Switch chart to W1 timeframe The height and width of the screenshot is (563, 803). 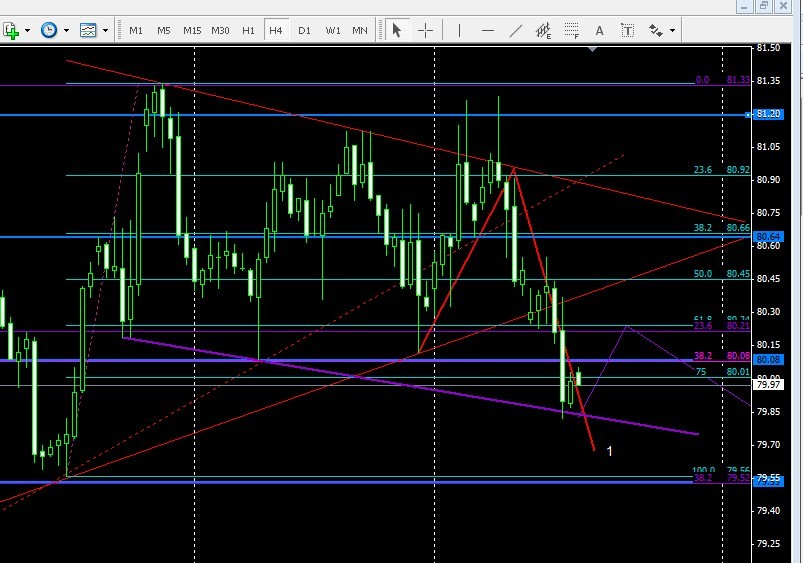(333, 31)
